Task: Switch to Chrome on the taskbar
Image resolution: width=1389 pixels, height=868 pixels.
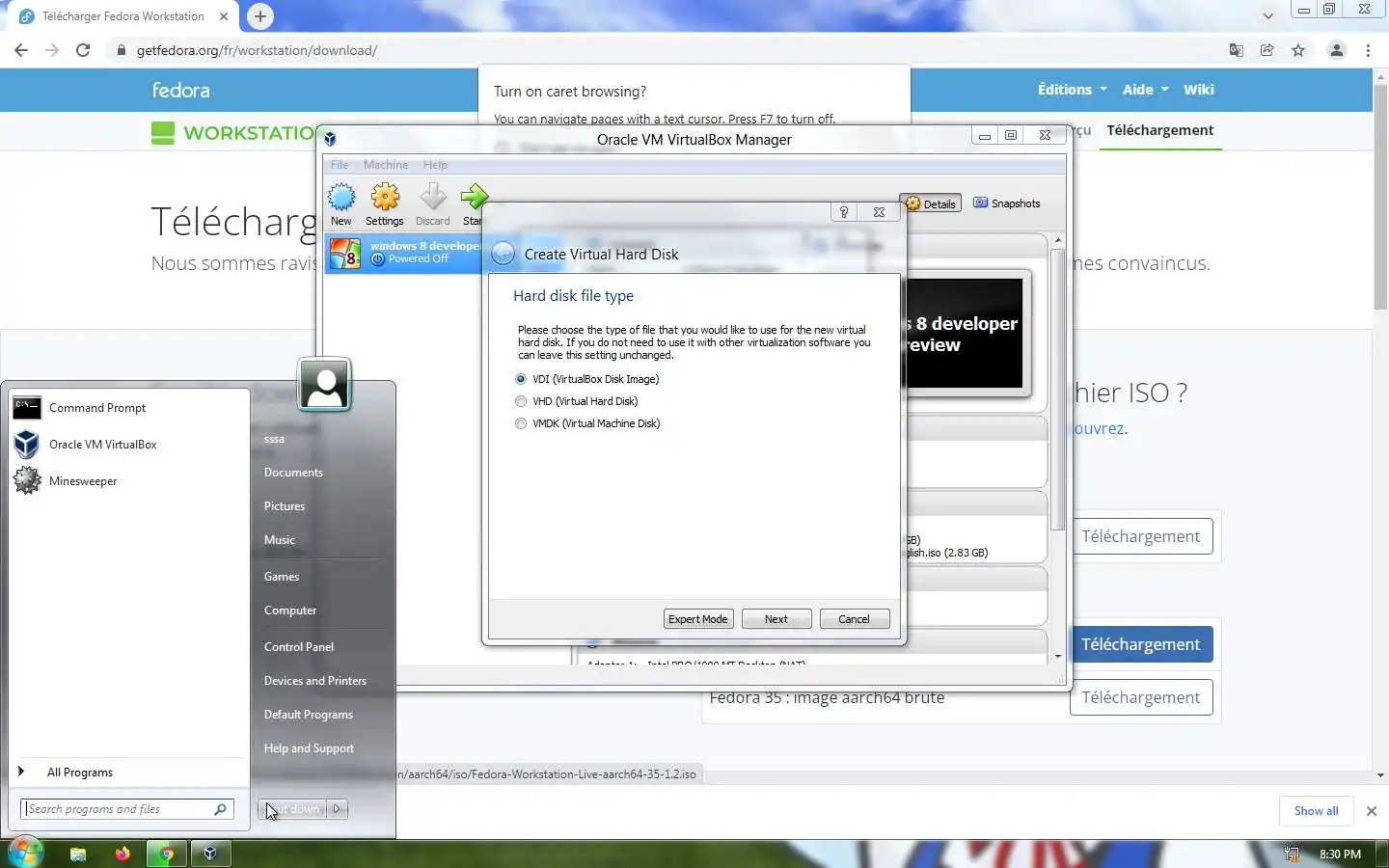Action: coord(167,854)
